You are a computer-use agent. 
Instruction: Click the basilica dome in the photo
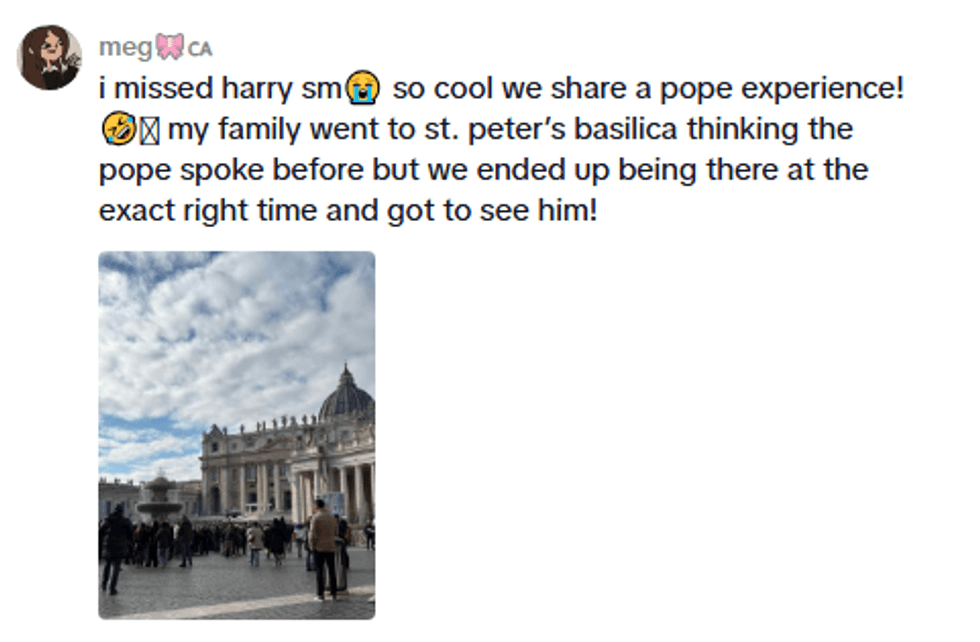(x=346, y=396)
